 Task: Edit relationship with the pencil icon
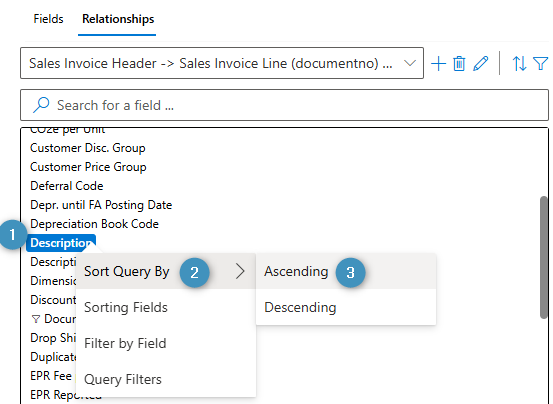[x=480, y=64]
